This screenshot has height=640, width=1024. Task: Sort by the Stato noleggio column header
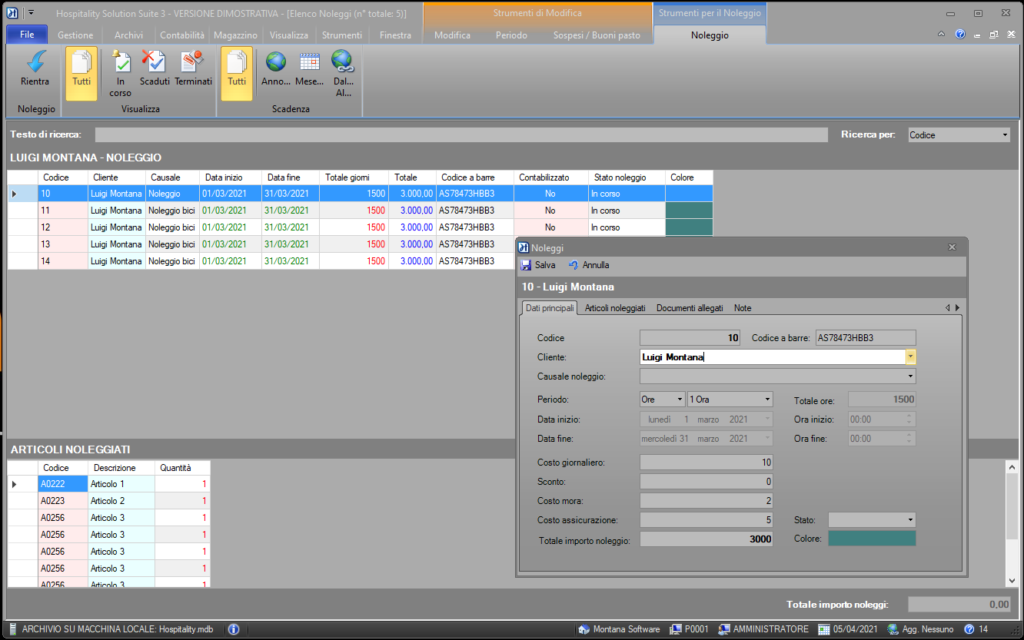[x=626, y=178]
